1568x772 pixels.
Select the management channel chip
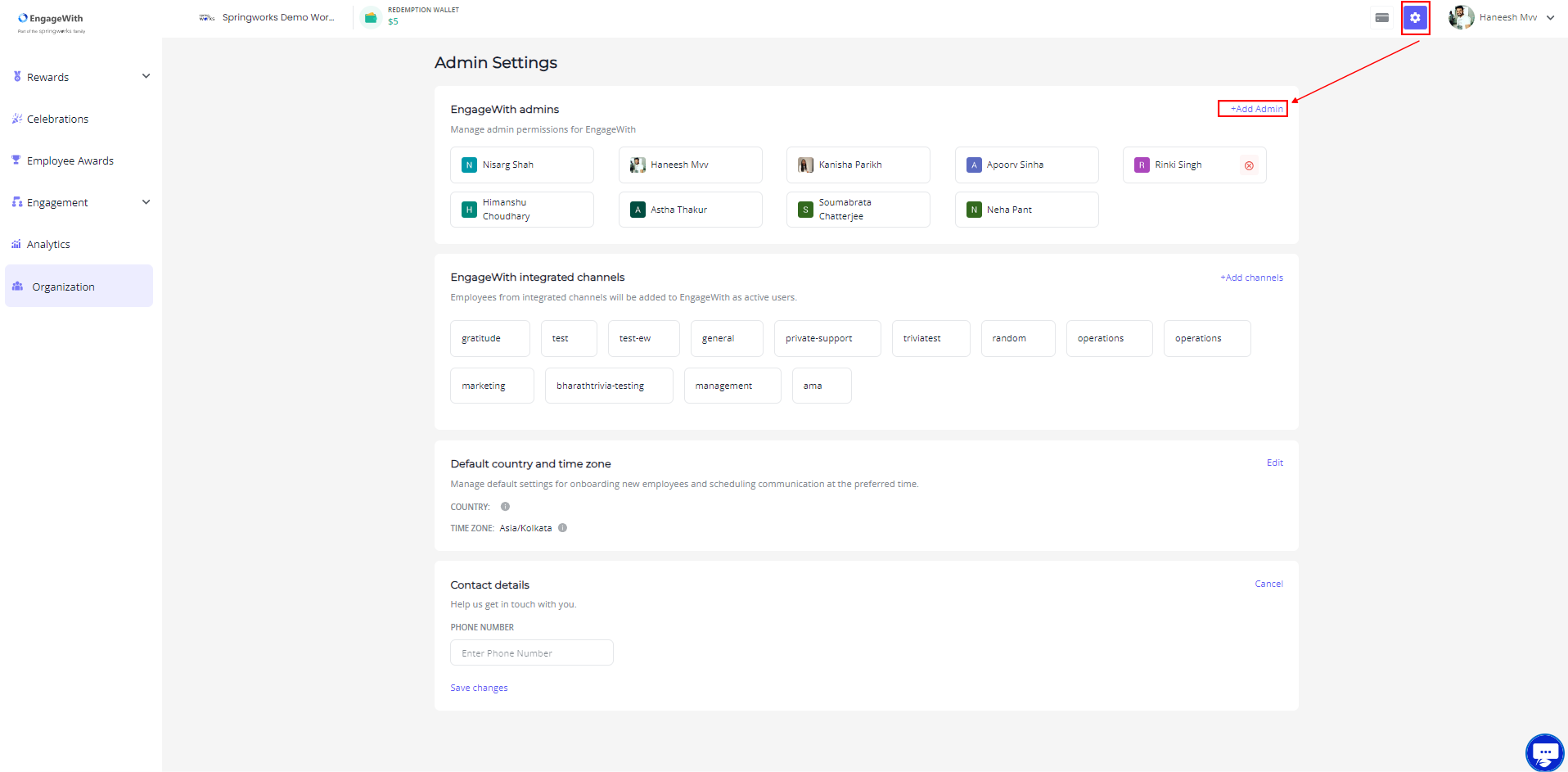pos(732,386)
